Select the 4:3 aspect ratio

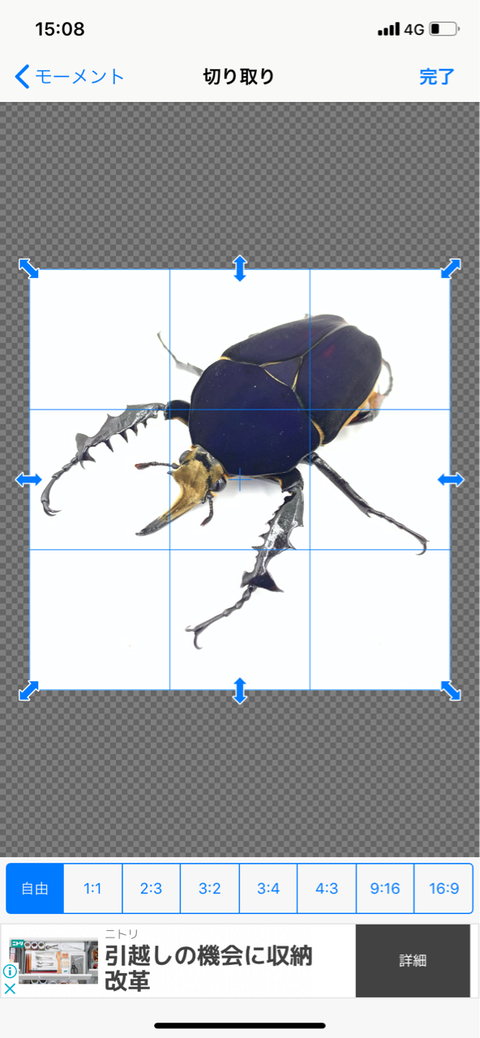[x=326, y=888]
